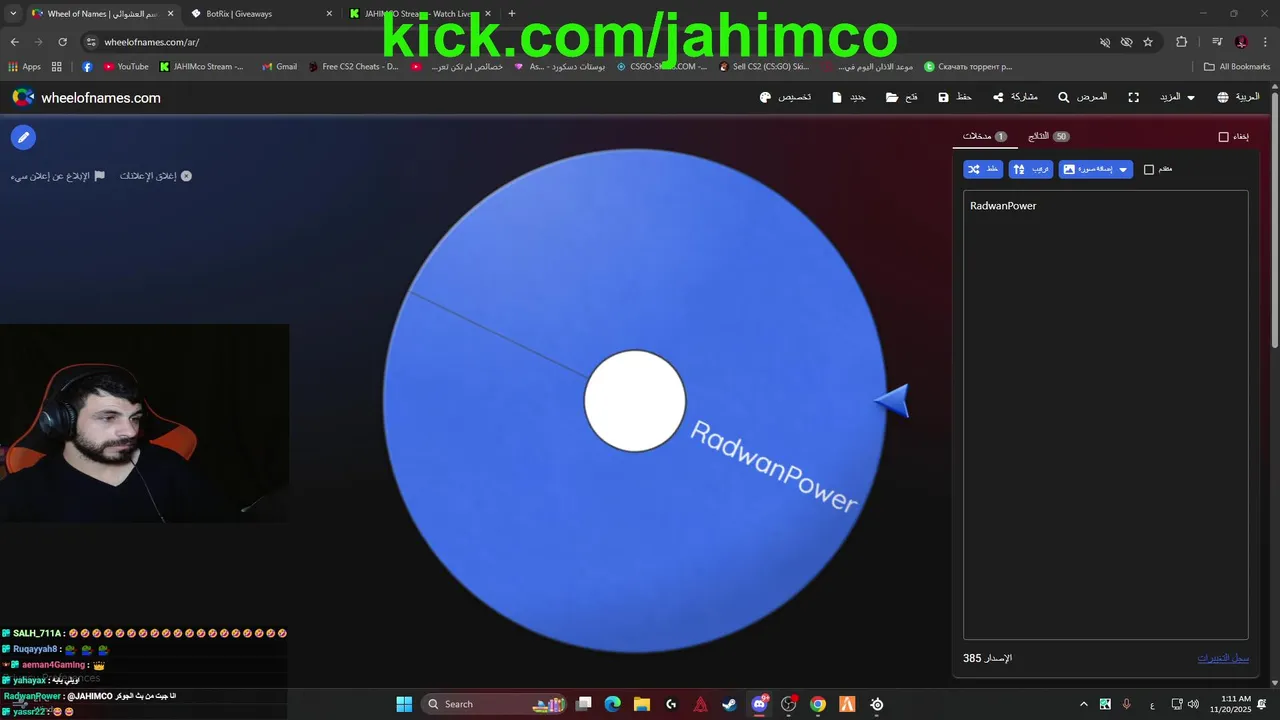This screenshot has width=1280, height=720.
Task: Create a new wheel with جديد
Action: (x=849, y=97)
